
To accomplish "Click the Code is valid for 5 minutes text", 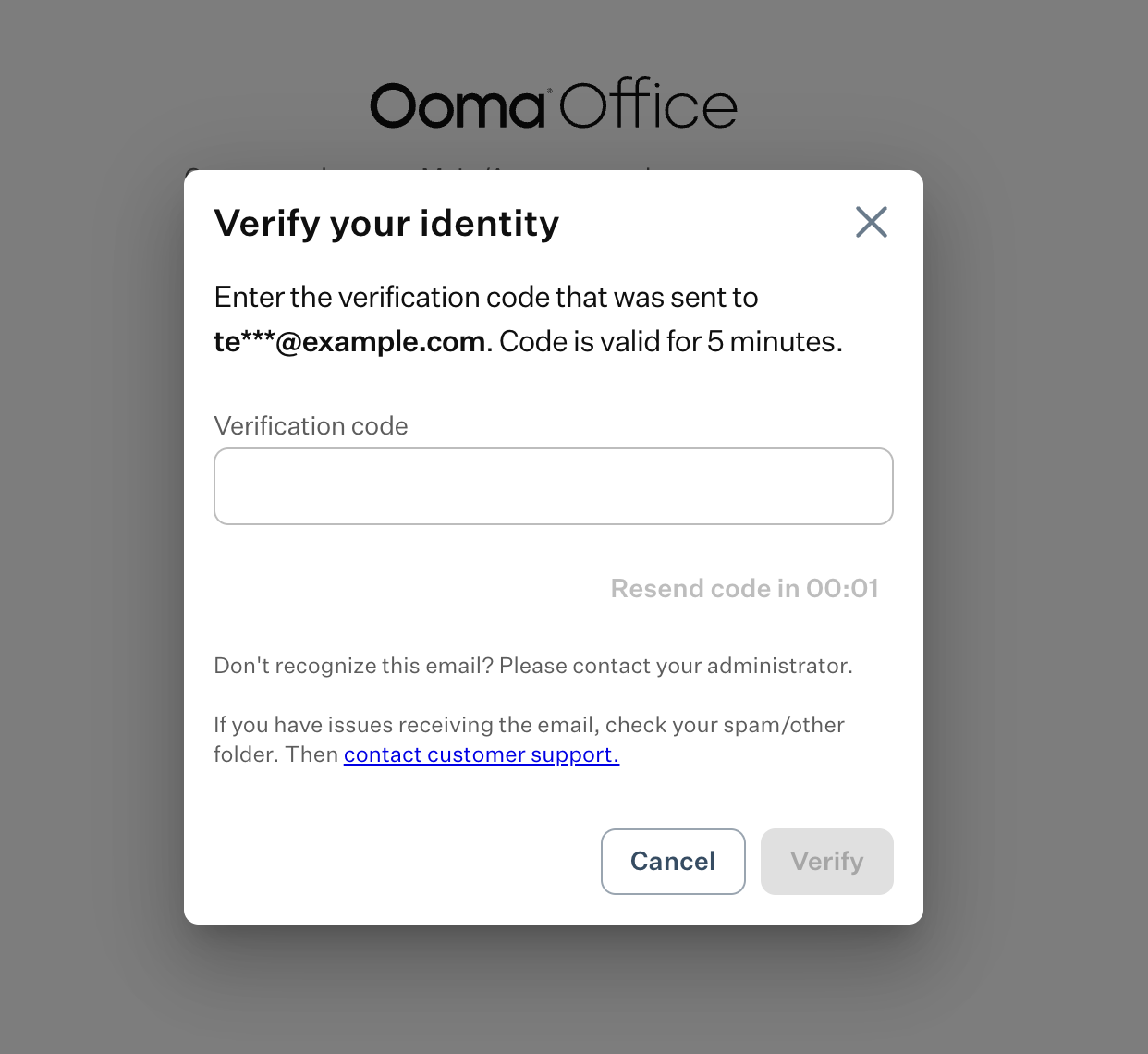I will click(669, 341).
